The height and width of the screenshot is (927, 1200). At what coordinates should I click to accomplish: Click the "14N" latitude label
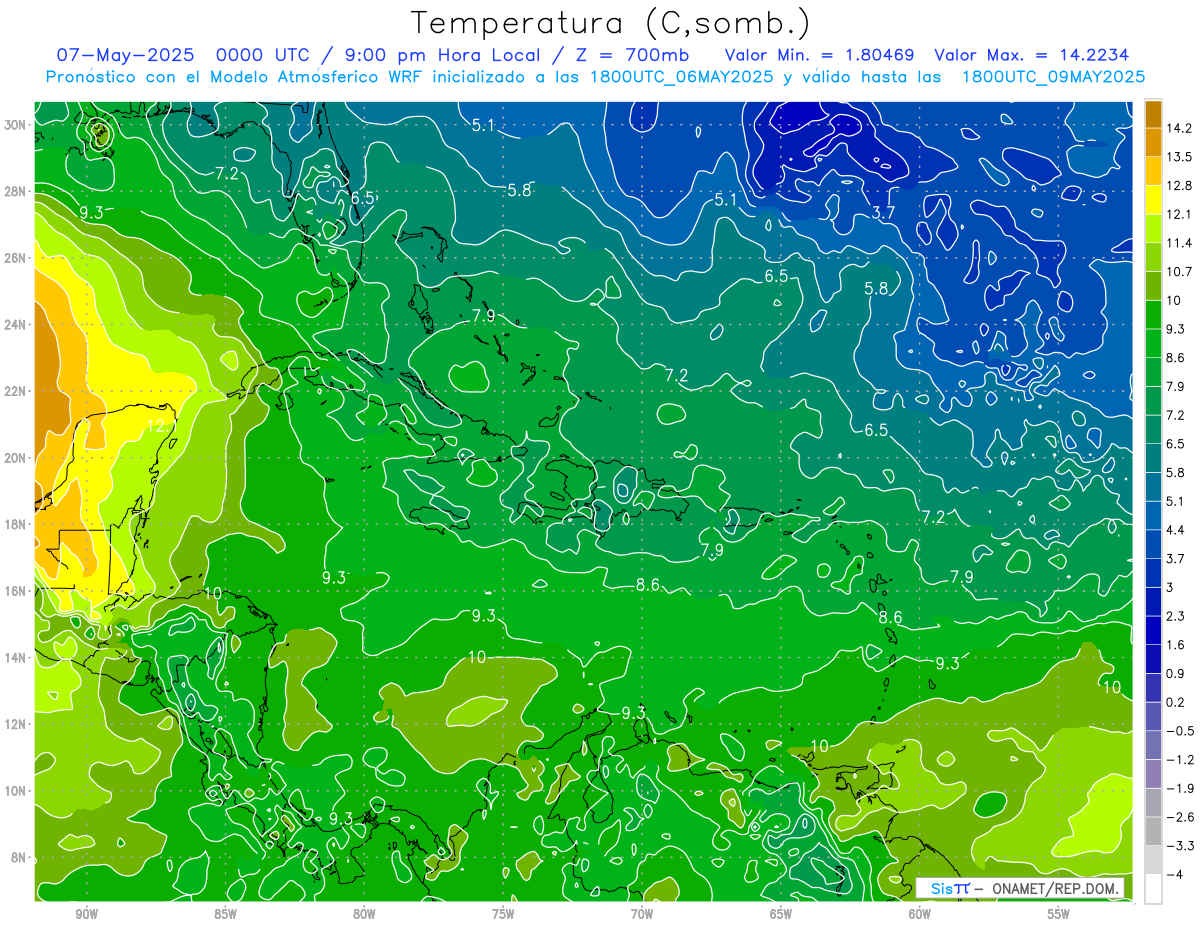16,657
